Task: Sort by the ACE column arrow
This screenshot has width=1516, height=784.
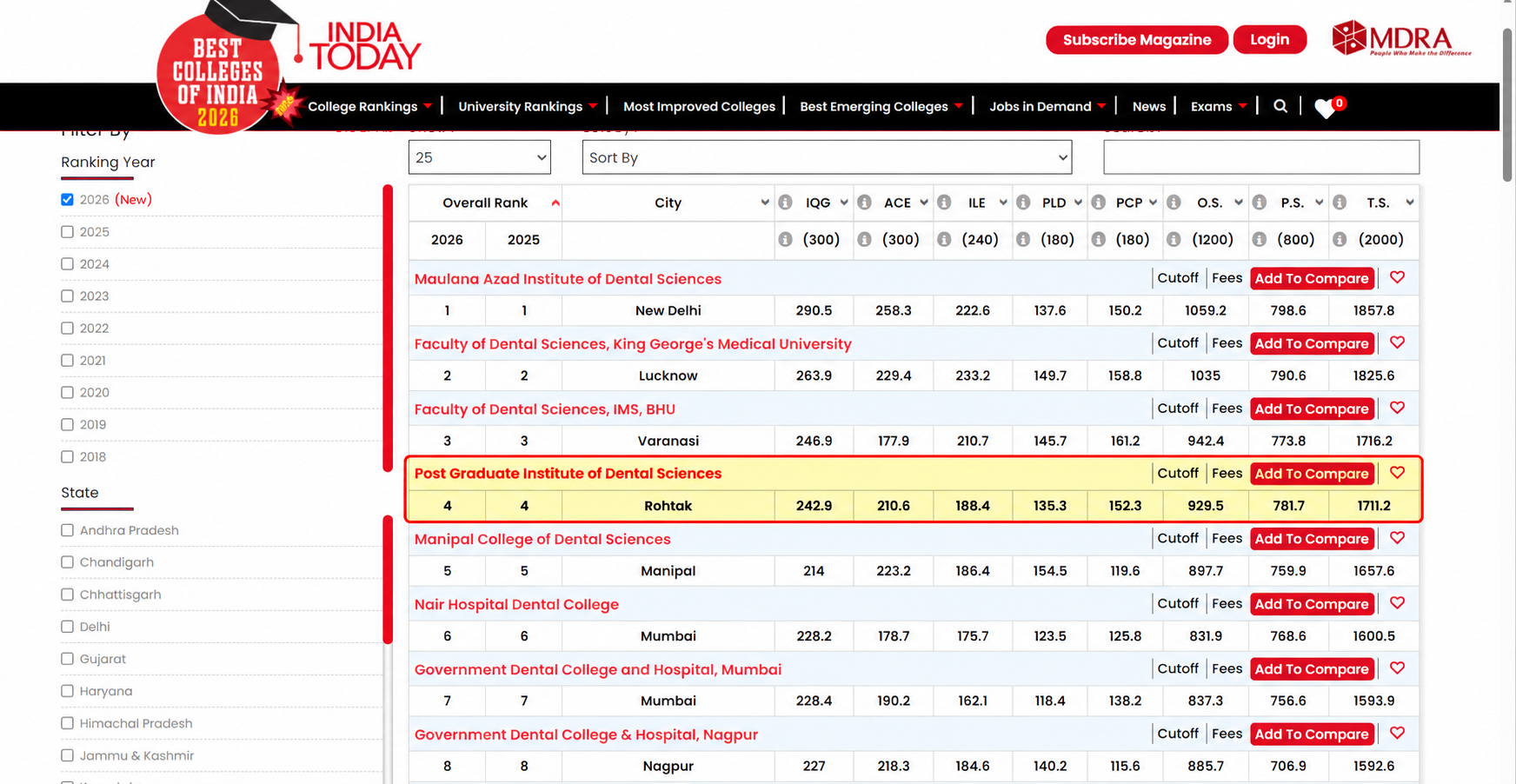Action: (x=923, y=203)
